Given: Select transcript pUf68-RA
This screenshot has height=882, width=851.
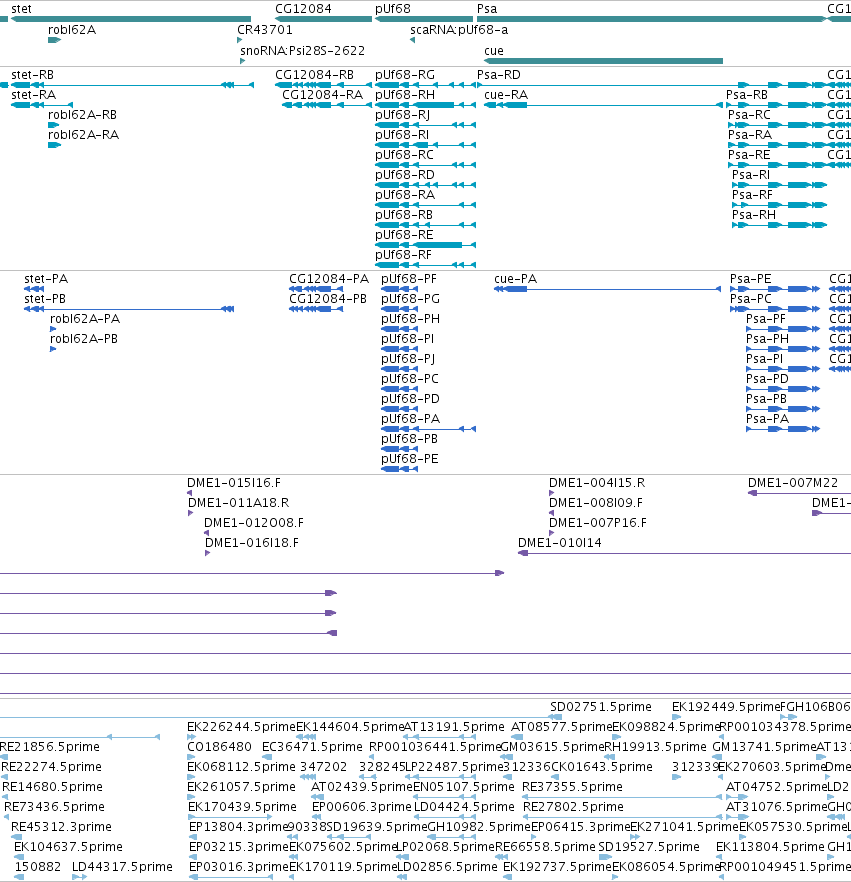Looking at the screenshot, I should [426, 205].
